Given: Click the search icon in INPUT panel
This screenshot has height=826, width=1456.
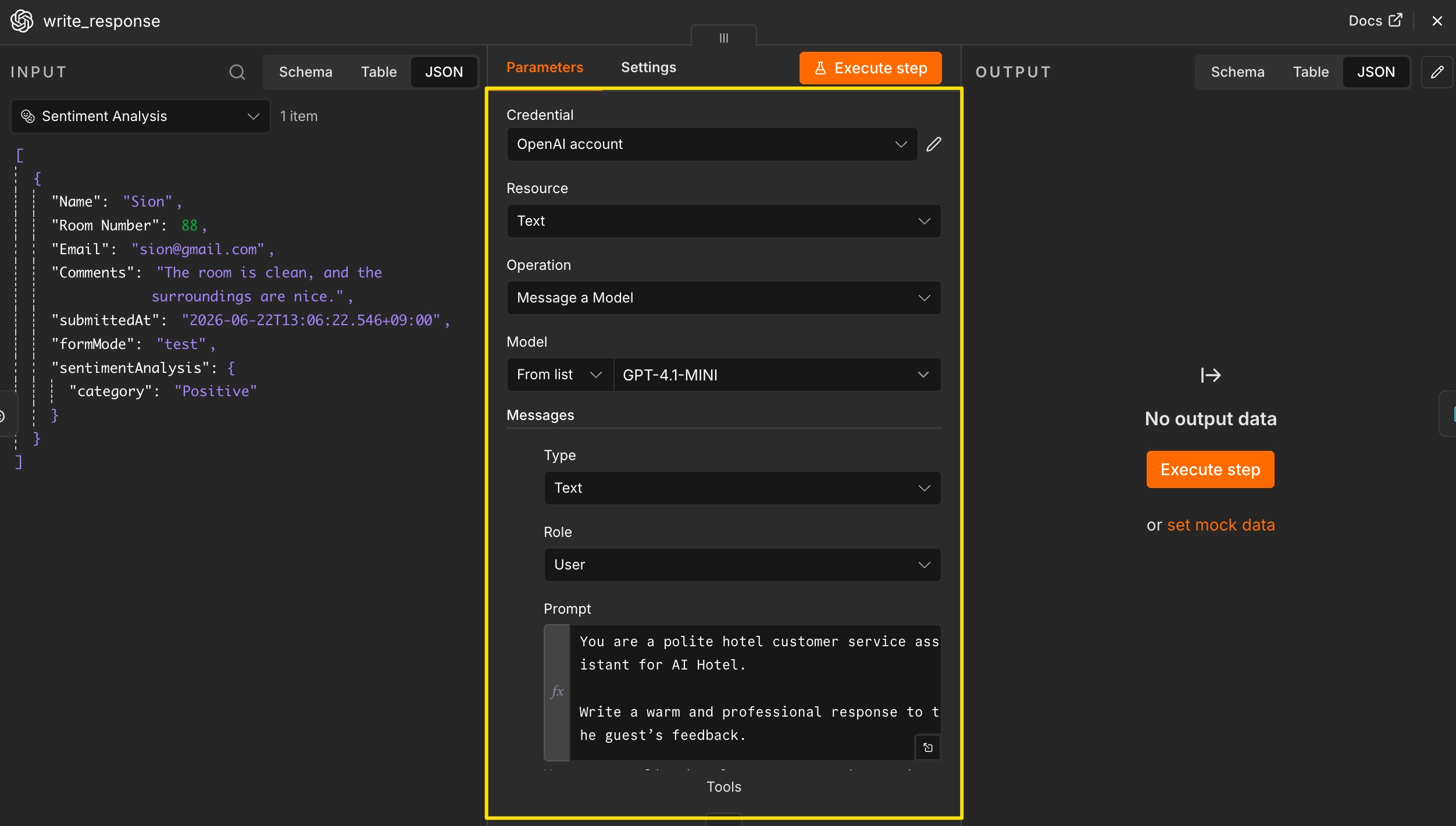Looking at the screenshot, I should [237, 72].
